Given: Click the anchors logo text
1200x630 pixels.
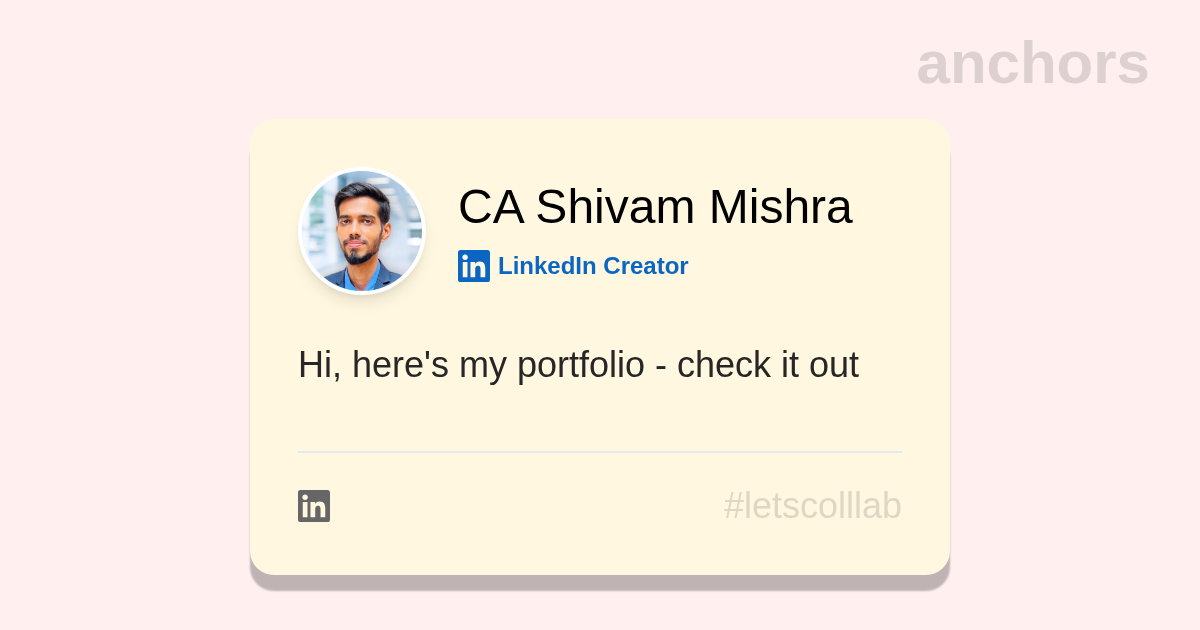Looking at the screenshot, I should pyautogui.click(x=1032, y=63).
